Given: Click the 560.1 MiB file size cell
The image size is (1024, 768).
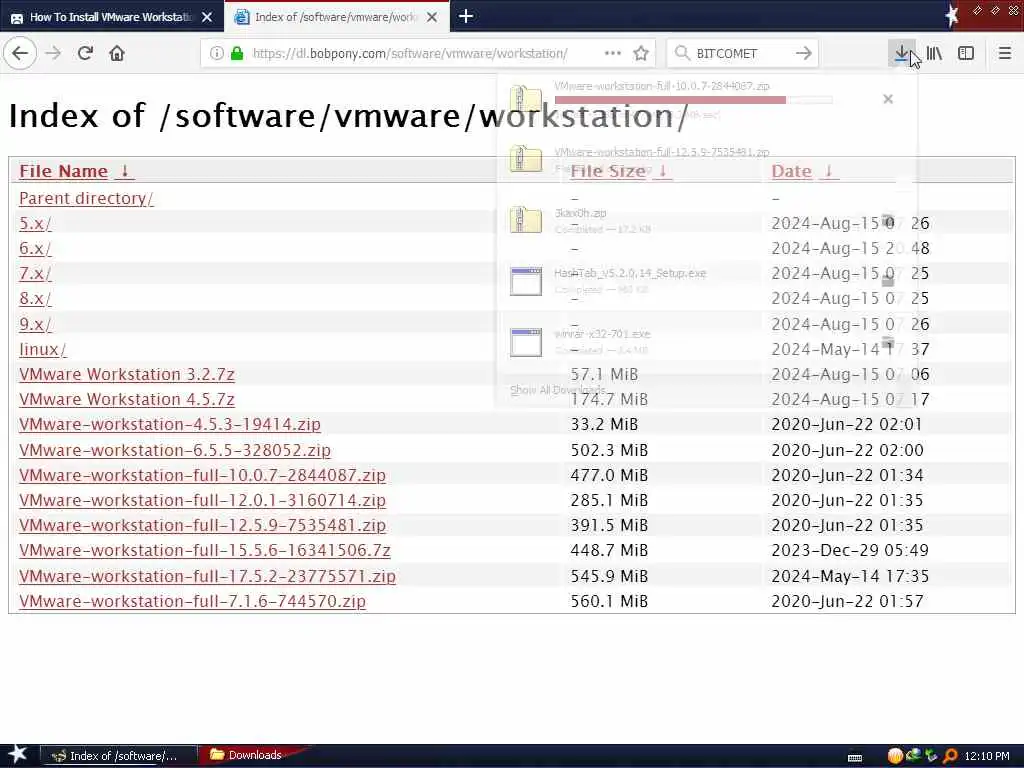Looking at the screenshot, I should (609, 601).
